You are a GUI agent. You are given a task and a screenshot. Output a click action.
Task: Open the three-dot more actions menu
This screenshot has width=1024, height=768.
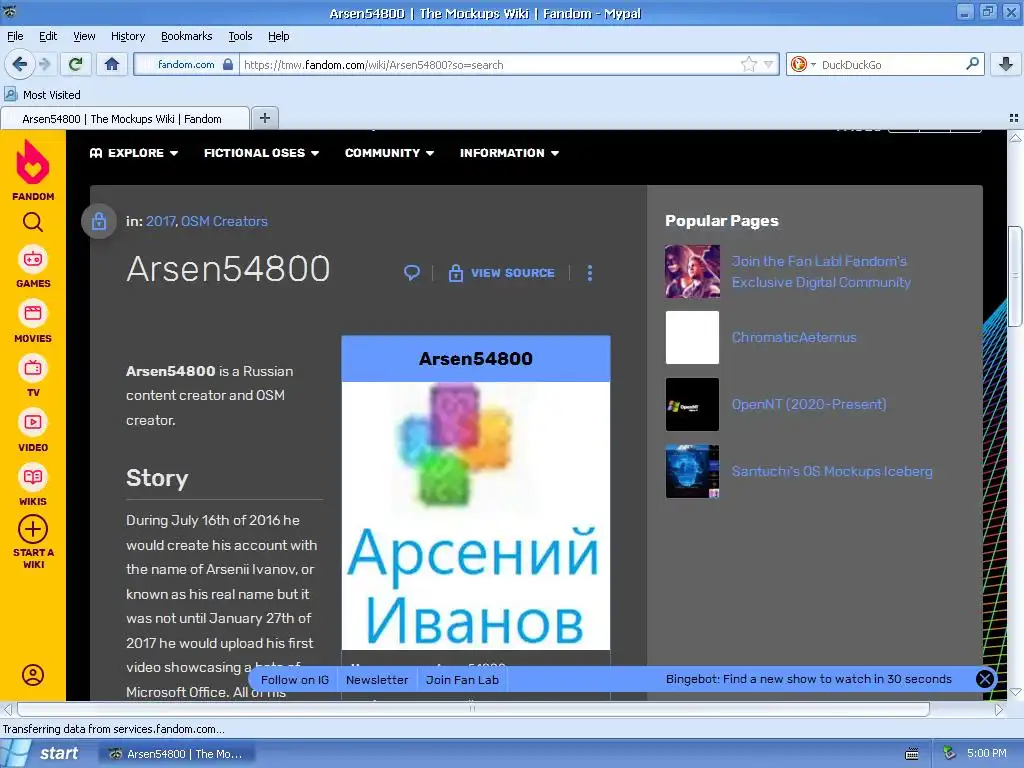click(x=590, y=273)
